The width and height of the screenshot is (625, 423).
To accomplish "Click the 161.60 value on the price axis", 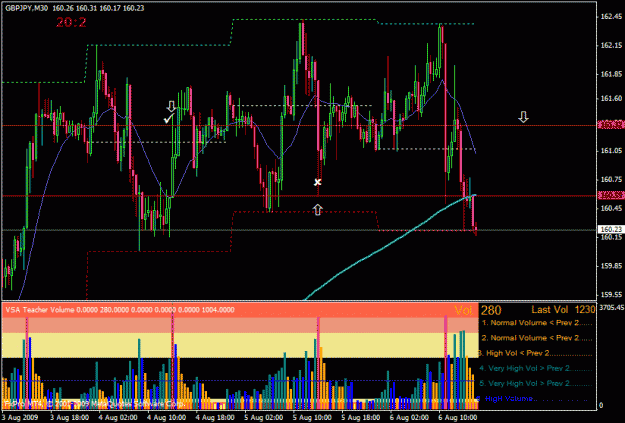I will pyautogui.click(x=611, y=98).
